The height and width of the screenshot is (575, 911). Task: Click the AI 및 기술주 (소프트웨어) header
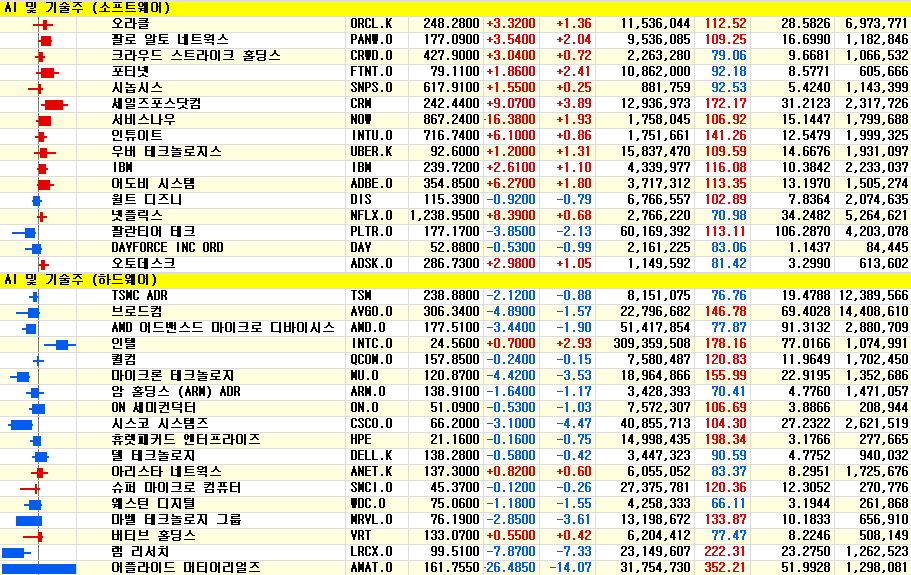tap(87, 8)
